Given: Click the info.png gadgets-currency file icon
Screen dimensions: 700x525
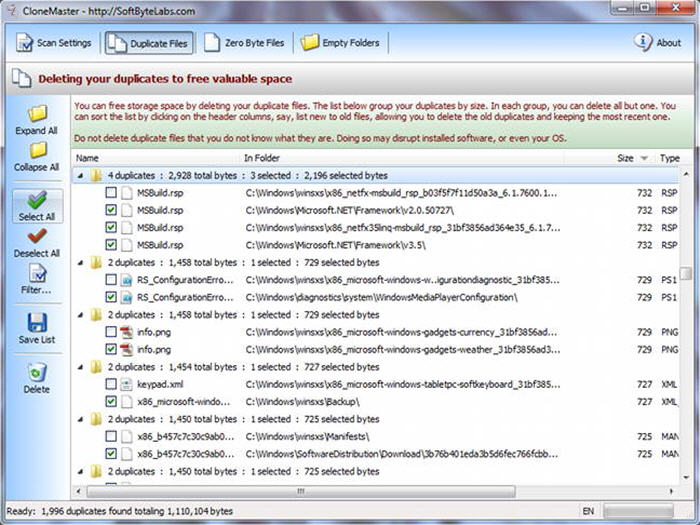Looking at the screenshot, I should tap(127, 332).
